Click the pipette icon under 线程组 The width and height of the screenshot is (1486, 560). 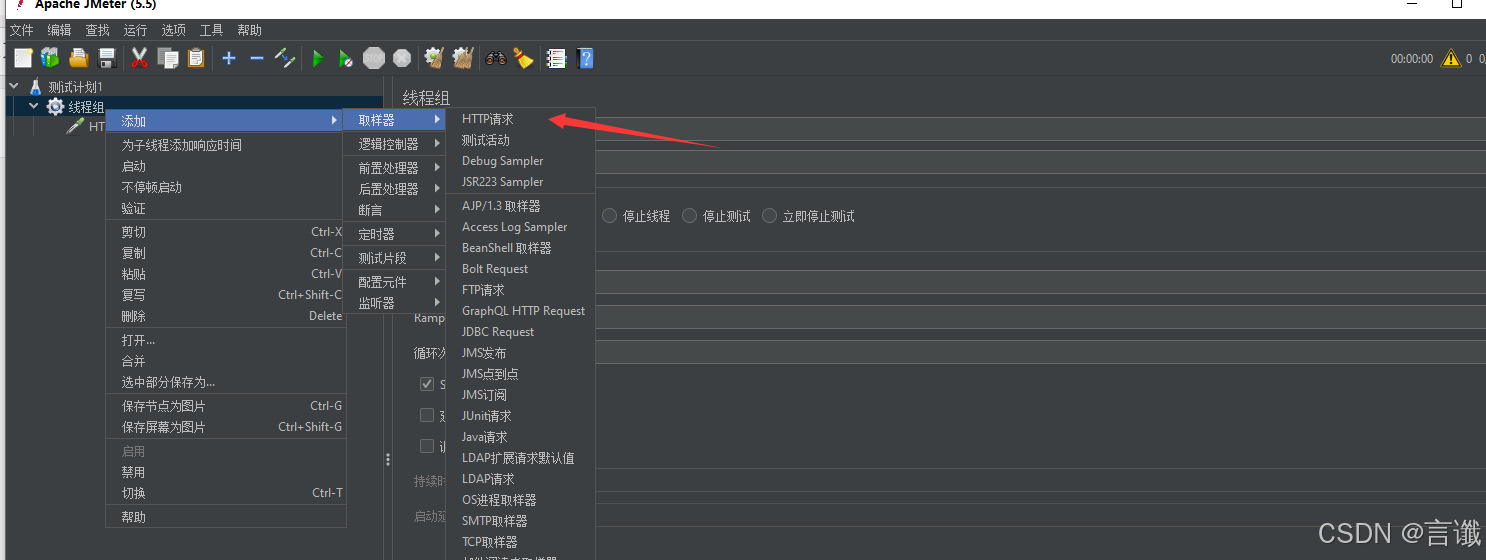point(75,127)
